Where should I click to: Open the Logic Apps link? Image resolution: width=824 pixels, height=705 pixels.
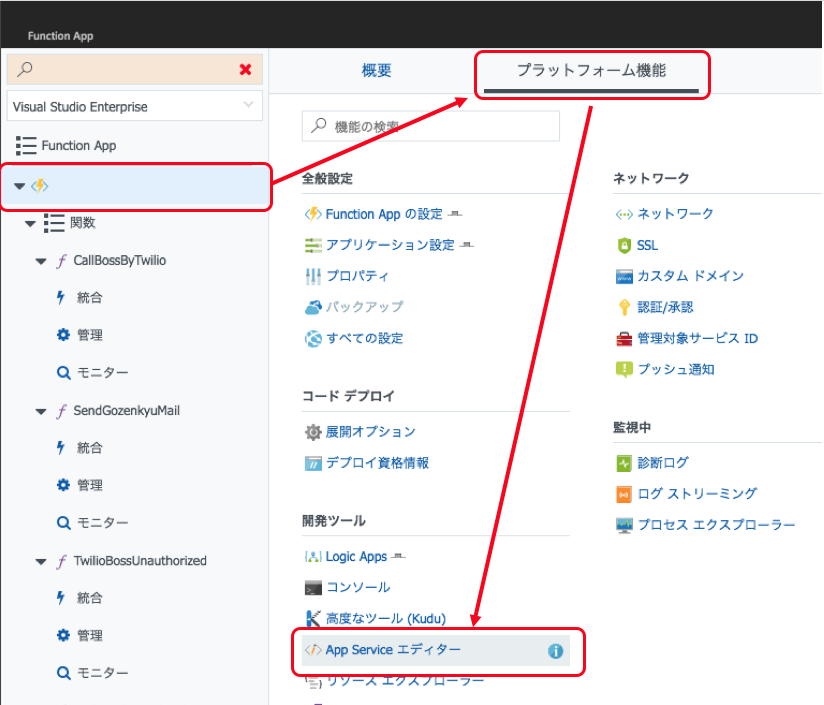(356, 556)
